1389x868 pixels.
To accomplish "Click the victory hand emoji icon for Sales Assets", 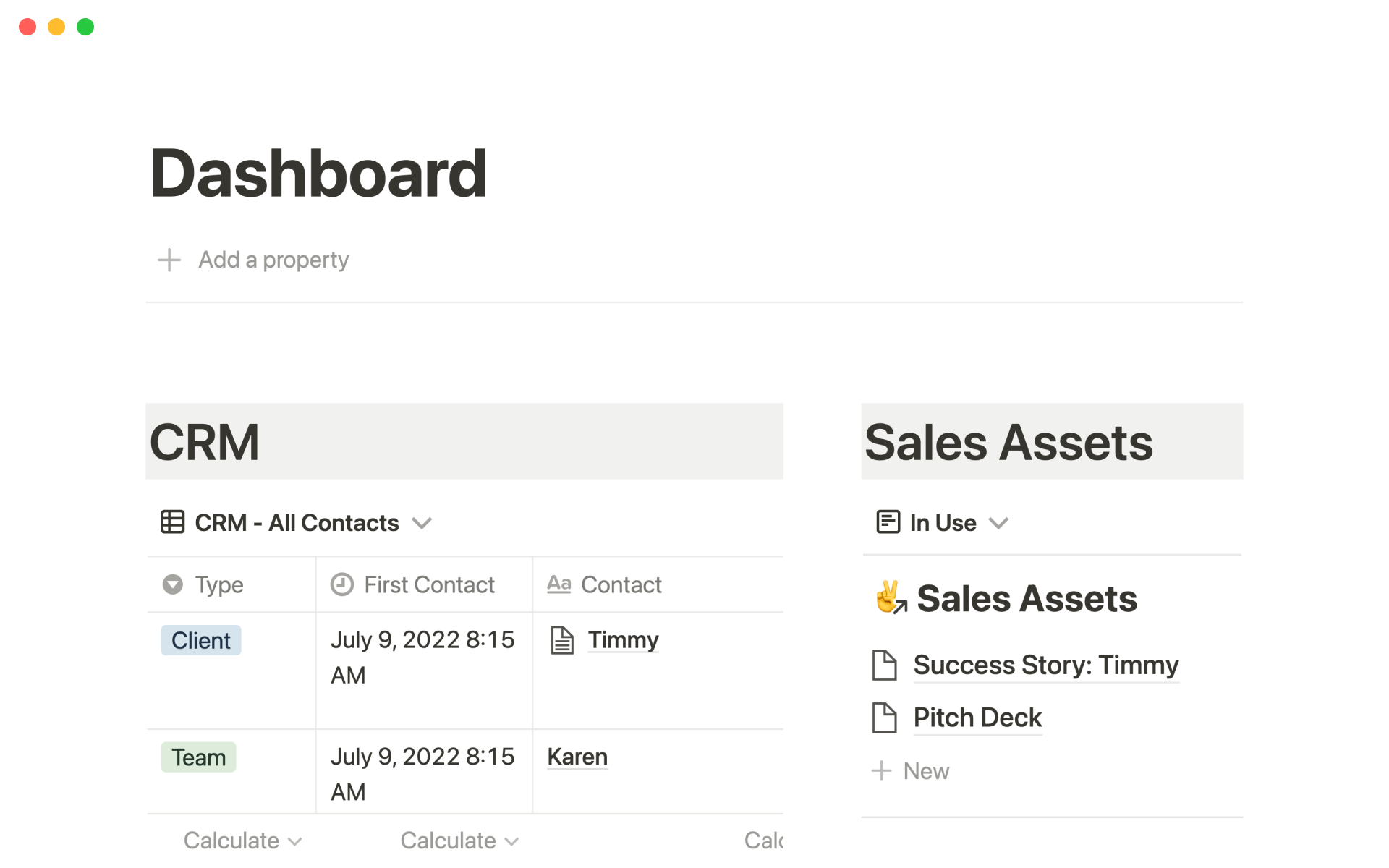I will tap(891, 598).
